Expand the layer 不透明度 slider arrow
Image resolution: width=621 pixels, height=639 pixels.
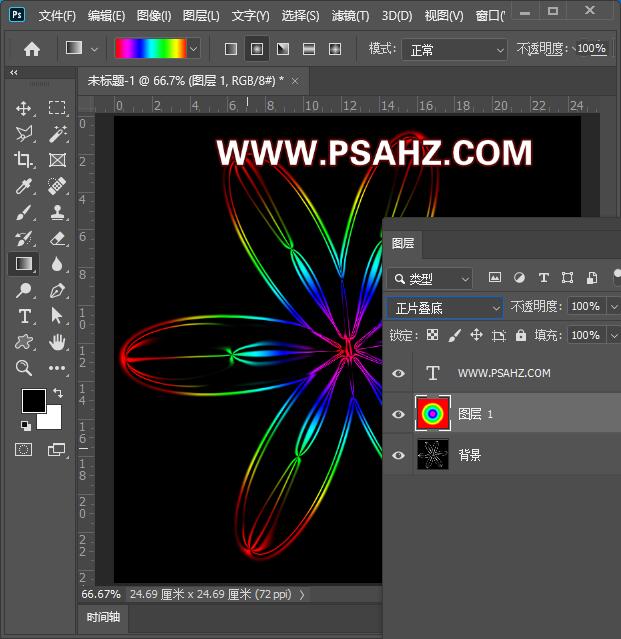pyautogui.click(x=614, y=306)
